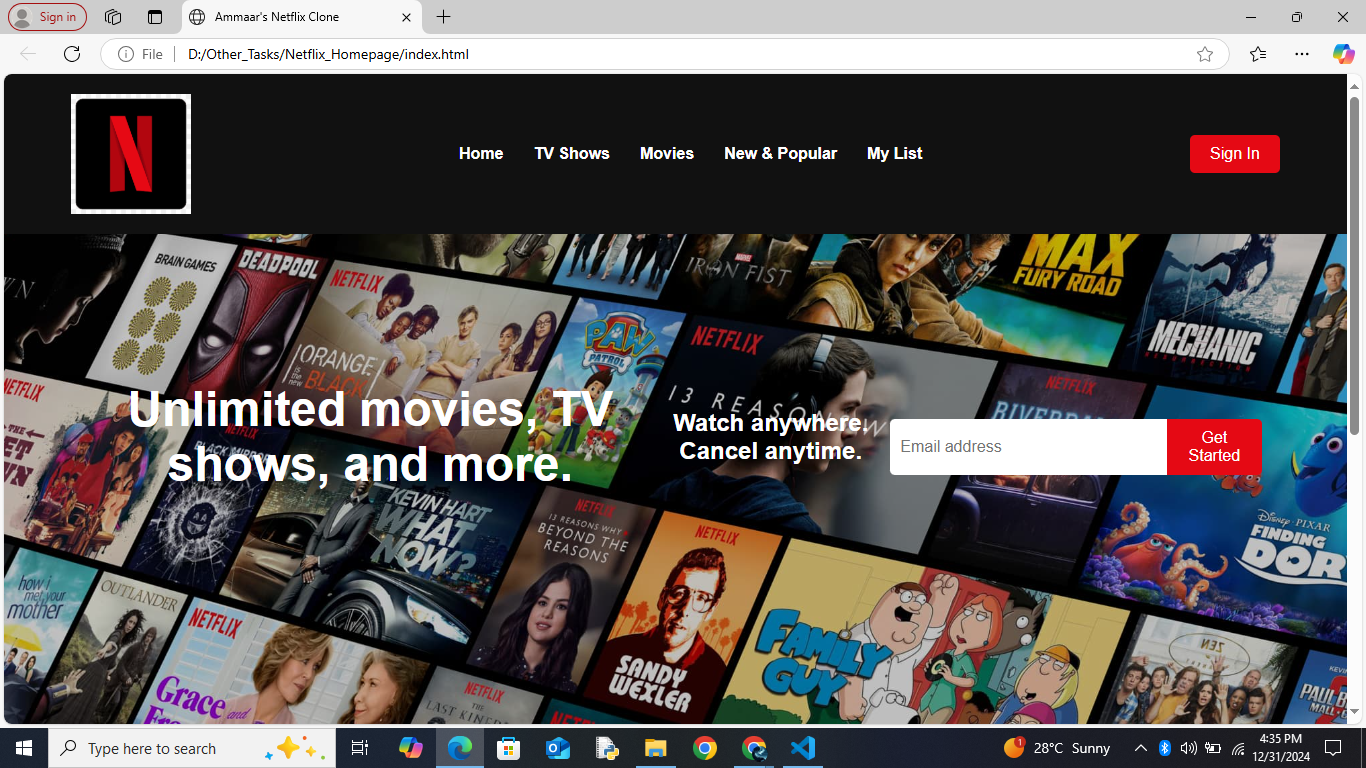Click the 'Watch anywhere. Cancel anytime.' text

771,437
